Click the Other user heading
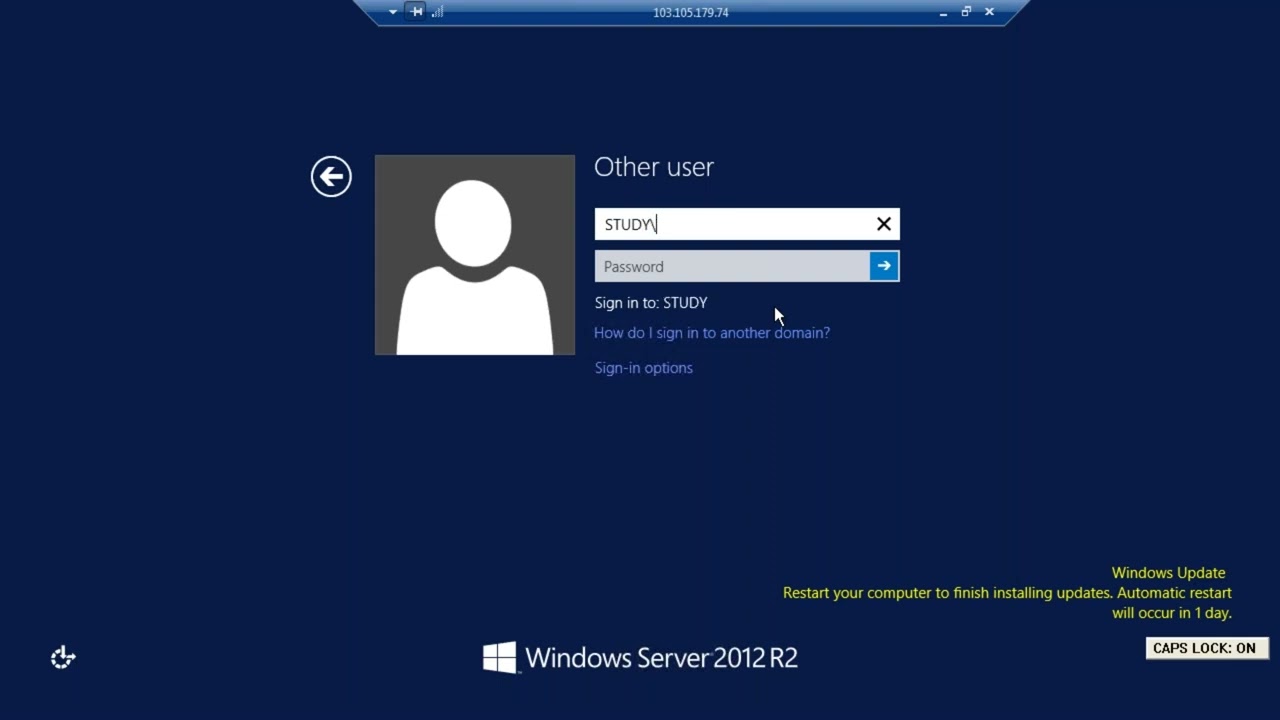The height and width of the screenshot is (720, 1280). (x=654, y=167)
